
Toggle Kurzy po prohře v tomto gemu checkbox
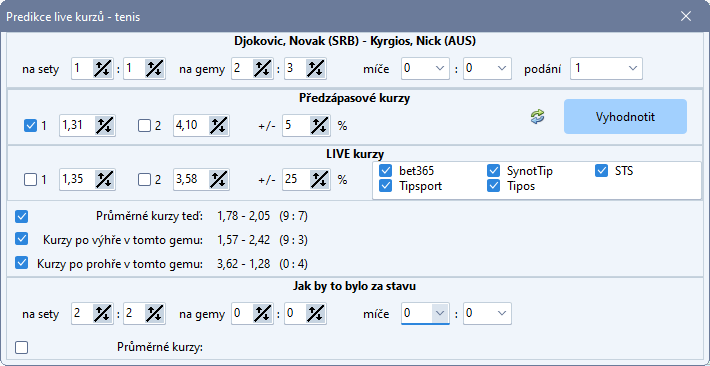(21, 263)
